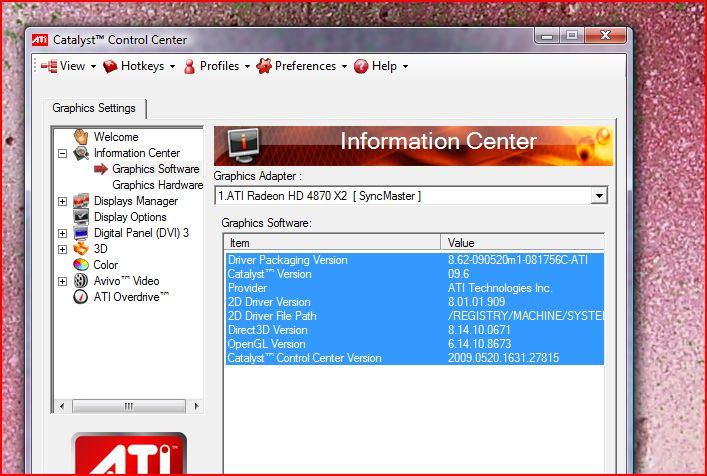This screenshot has width=707, height=476.
Task: Select Display Options tree item
Action: tap(130, 217)
